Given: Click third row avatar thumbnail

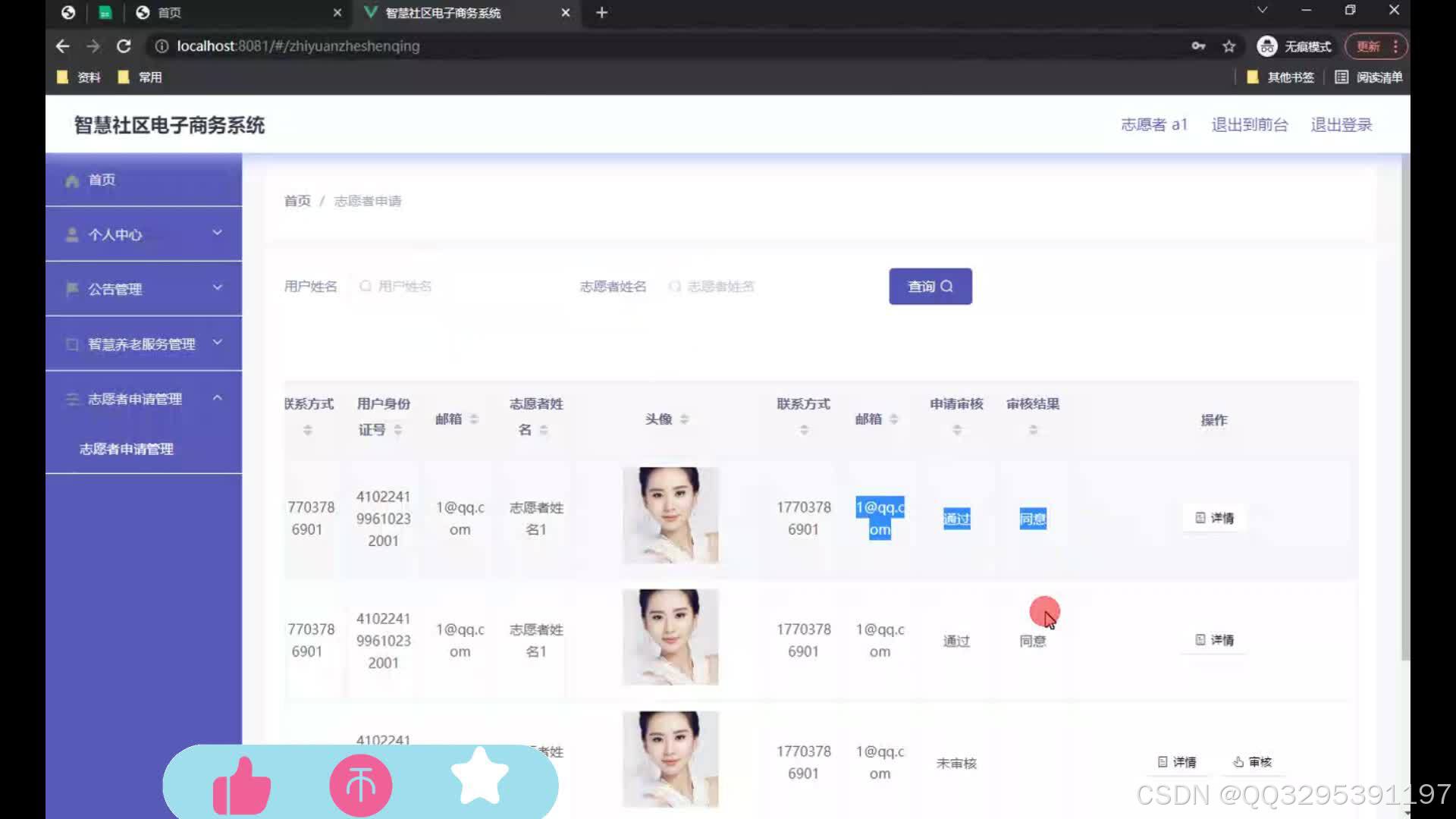Looking at the screenshot, I should (670, 760).
